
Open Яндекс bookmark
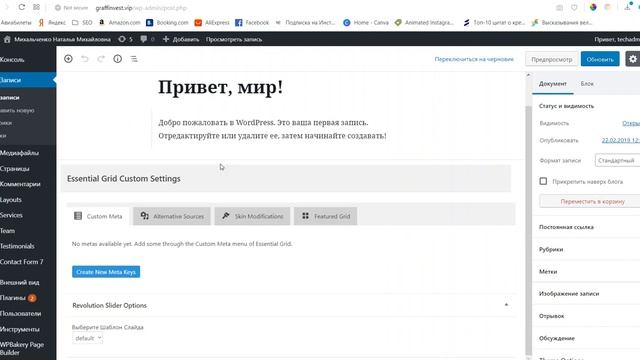(x=52, y=22)
